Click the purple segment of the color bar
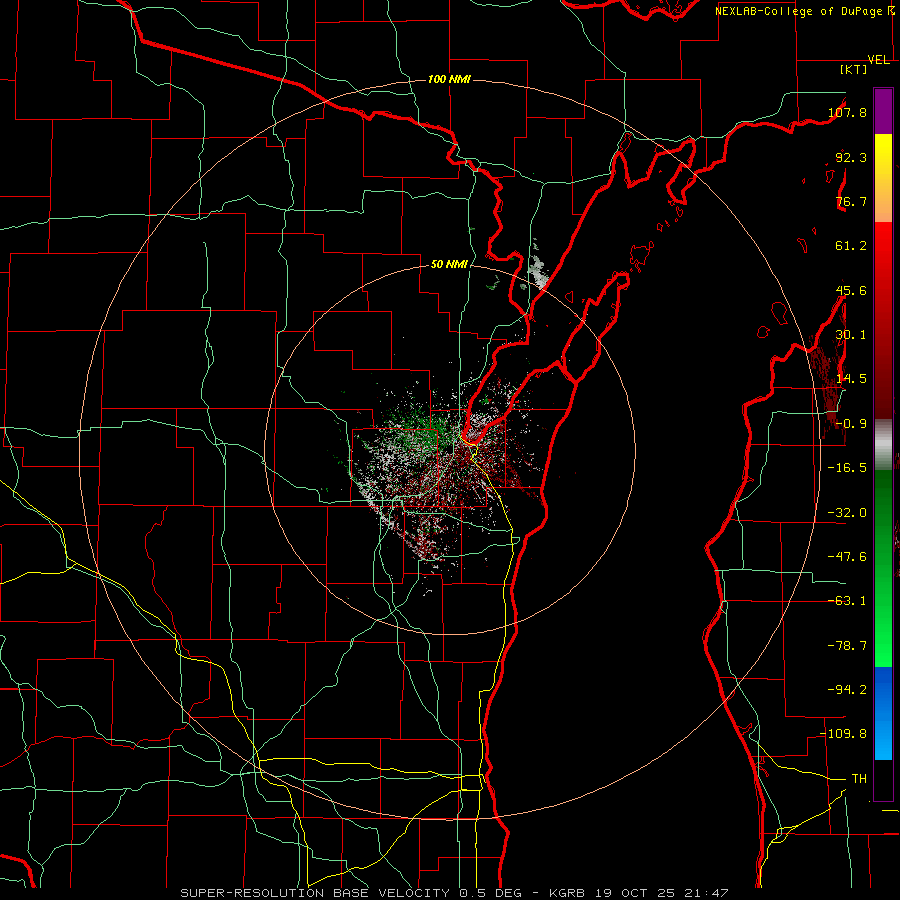Viewport: 900px width, 900px height. coord(883,111)
